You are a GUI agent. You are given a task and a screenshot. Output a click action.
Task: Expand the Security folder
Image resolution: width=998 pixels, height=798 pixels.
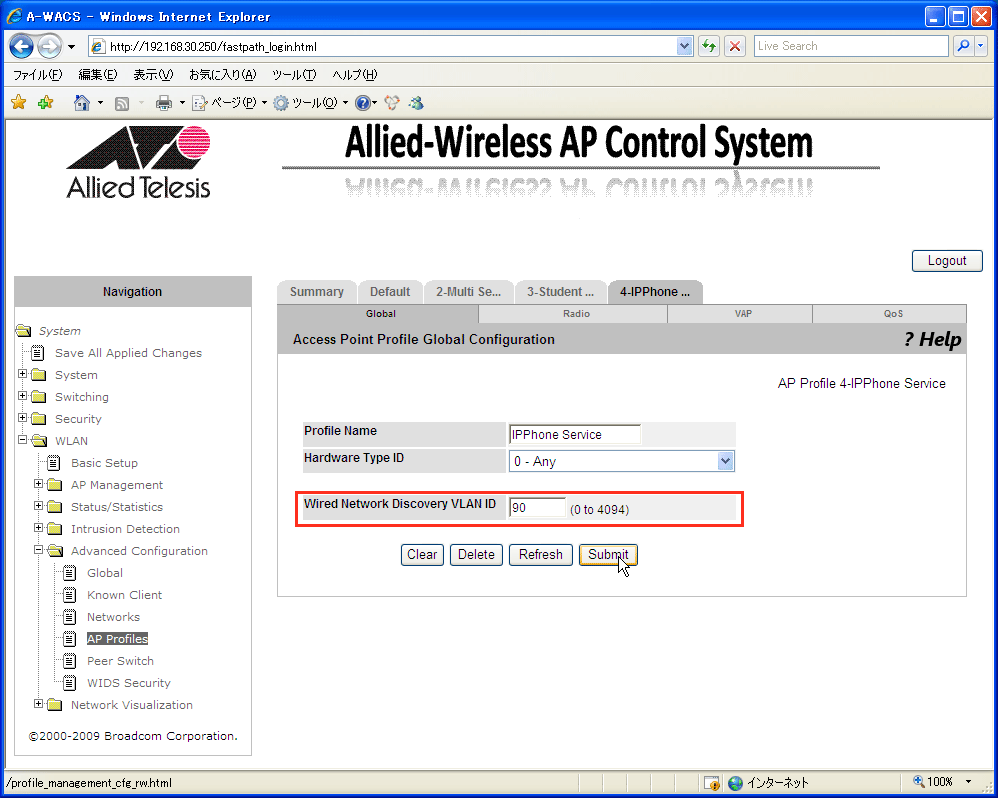click(22, 417)
